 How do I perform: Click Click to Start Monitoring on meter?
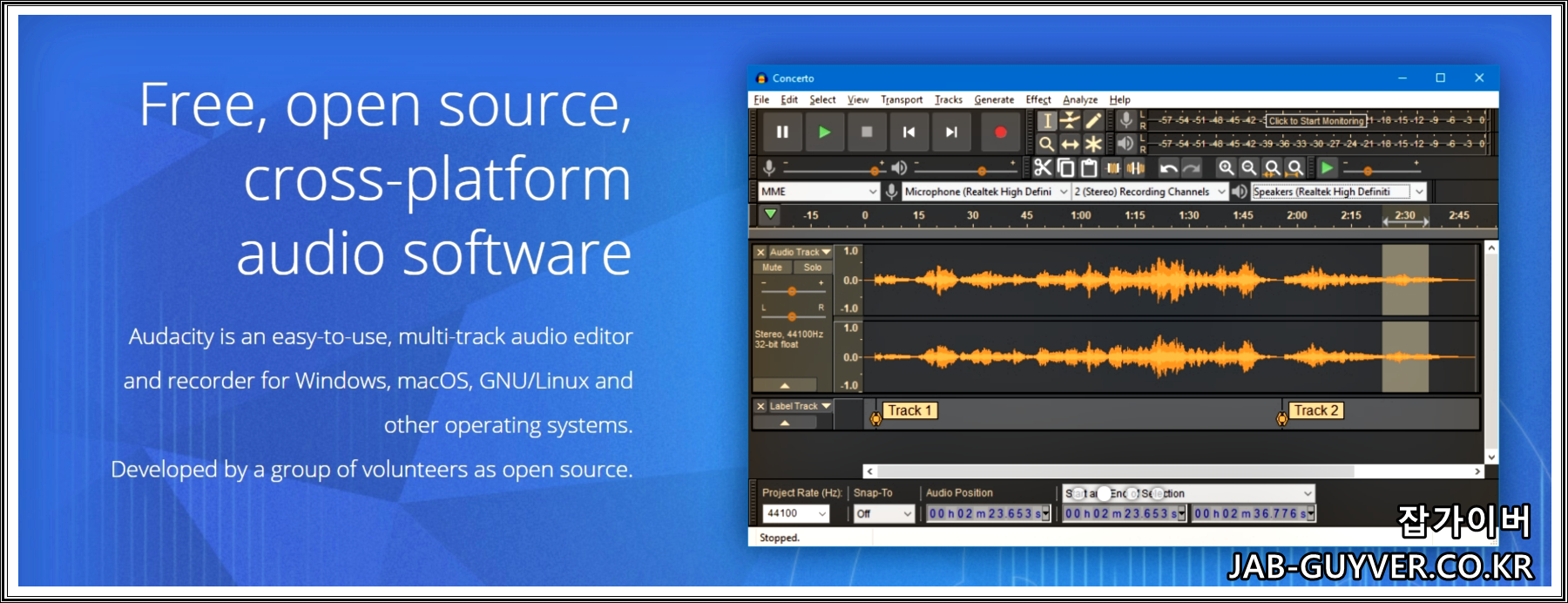click(x=1315, y=121)
